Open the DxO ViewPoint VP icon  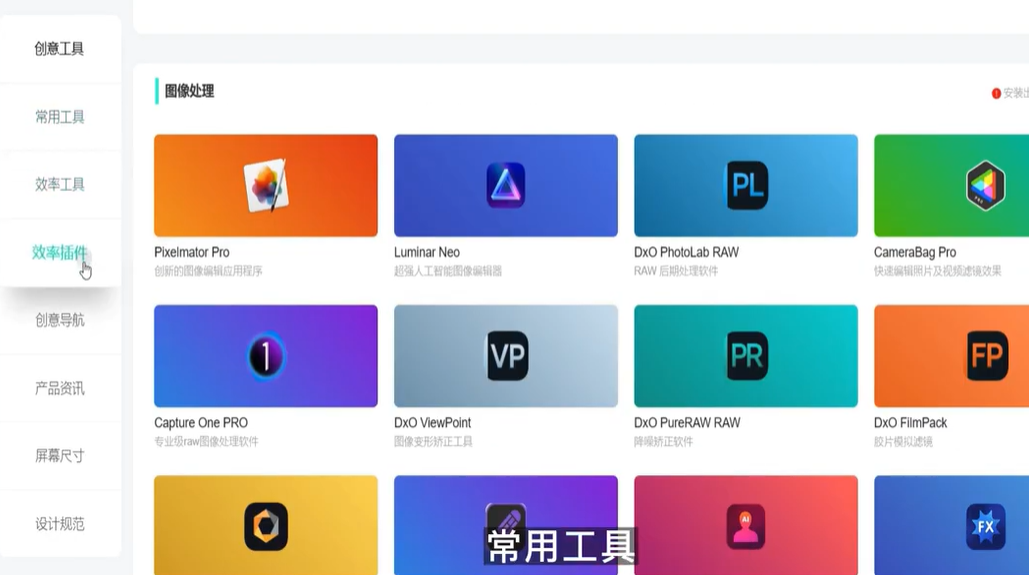(x=507, y=356)
